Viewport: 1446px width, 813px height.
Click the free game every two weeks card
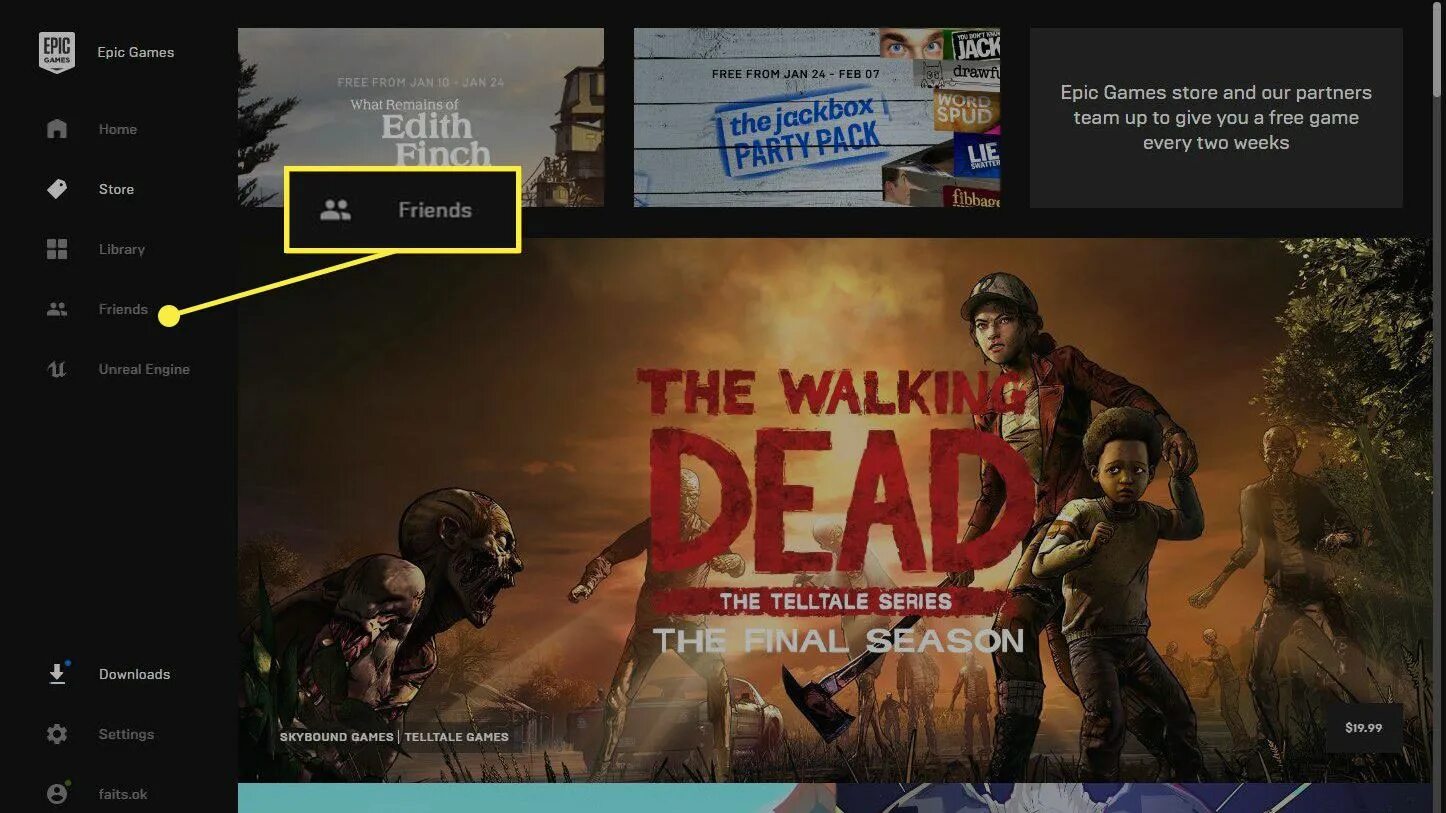pyautogui.click(x=1216, y=117)
